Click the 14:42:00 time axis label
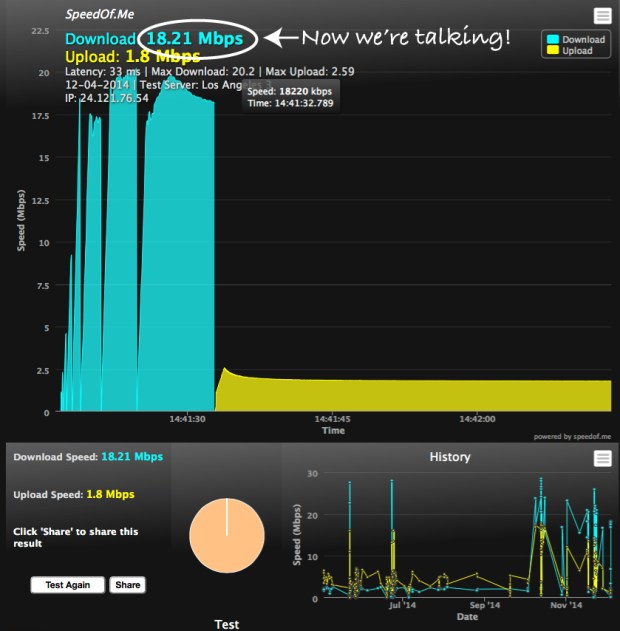The width and height of the screenshot is (620, 631). (479, 419)
